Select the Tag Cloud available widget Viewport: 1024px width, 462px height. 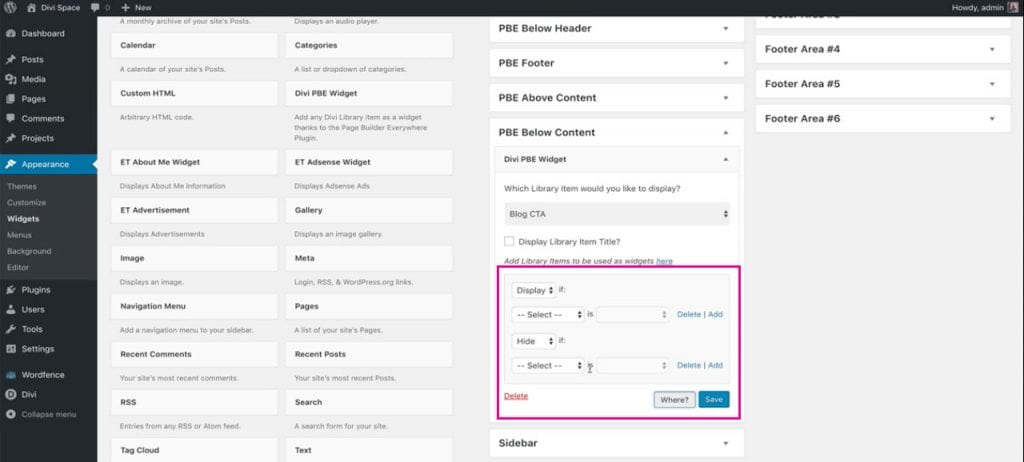tap(195, 450)
